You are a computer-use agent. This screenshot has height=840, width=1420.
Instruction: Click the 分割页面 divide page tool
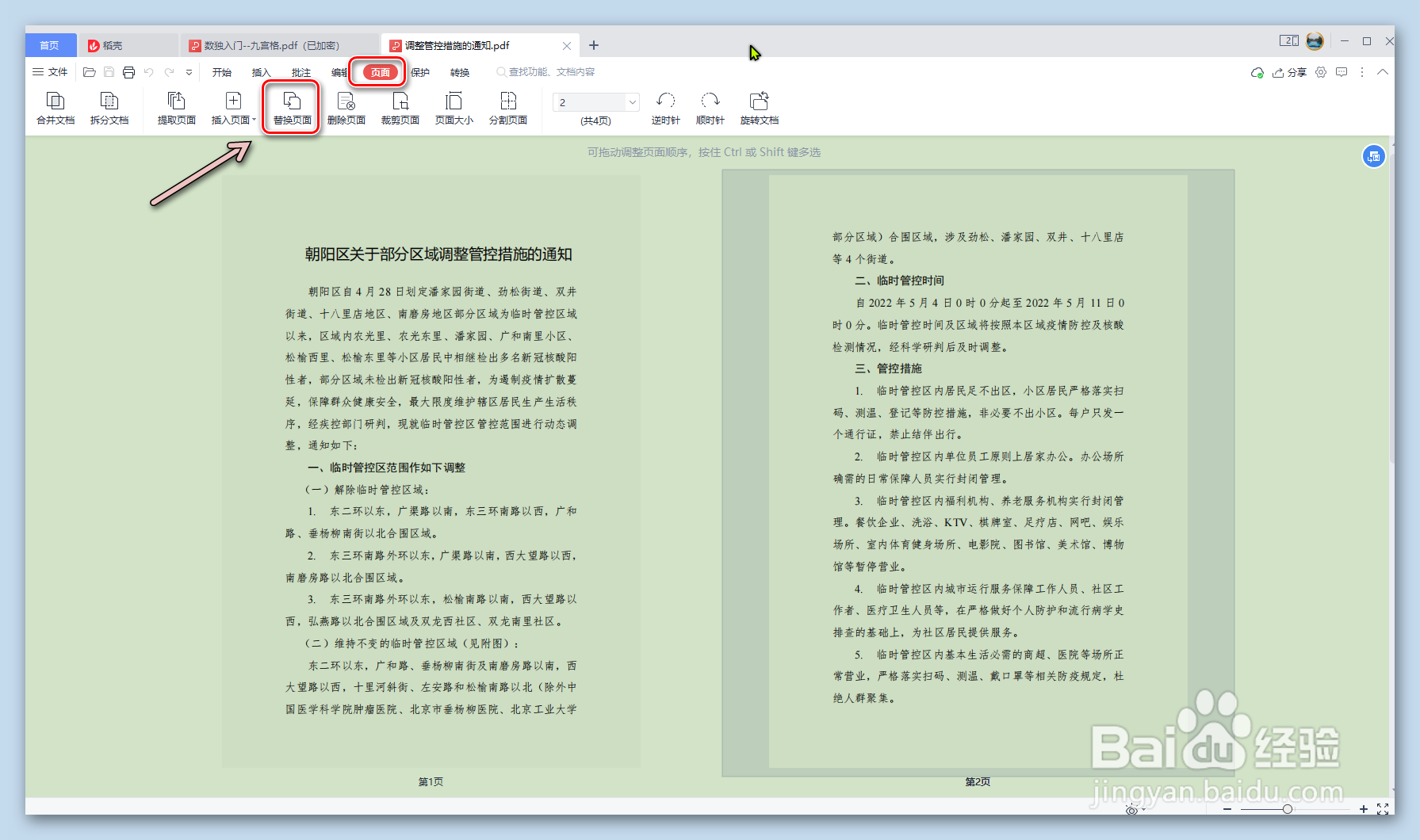508,108
